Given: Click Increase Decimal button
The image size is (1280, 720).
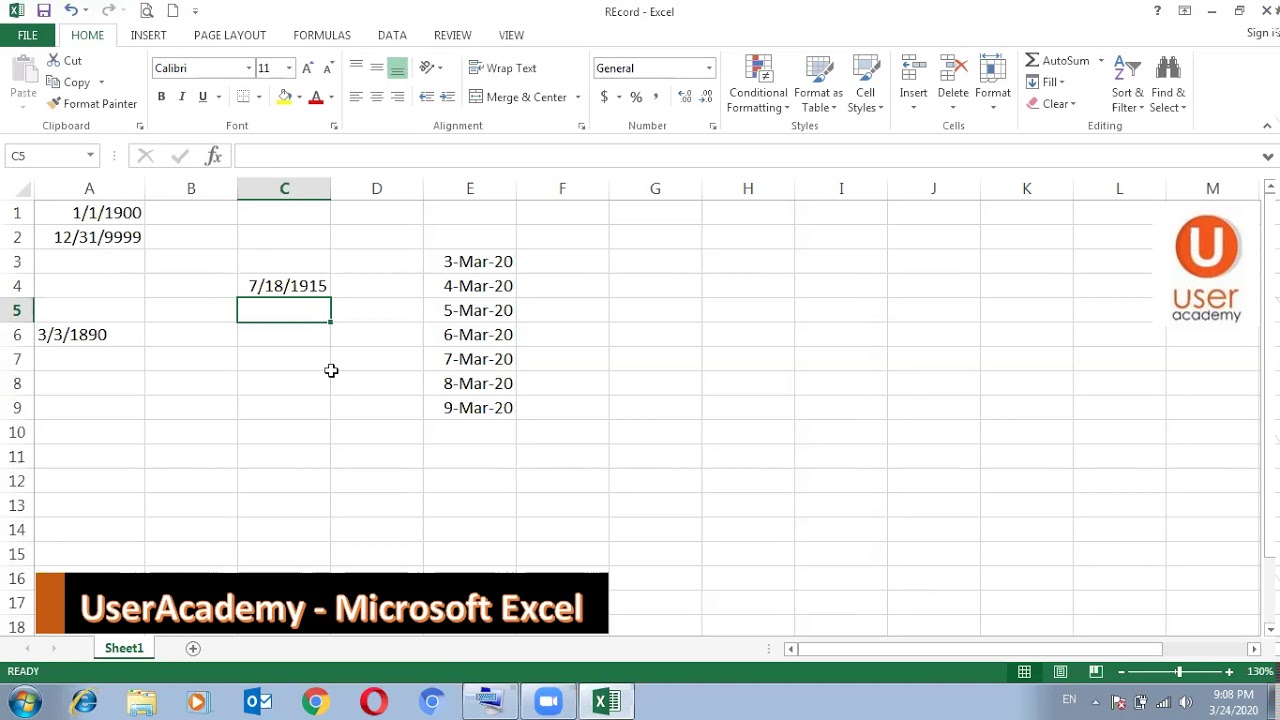Looking at the screenshot, I should (x=684, y=97).
